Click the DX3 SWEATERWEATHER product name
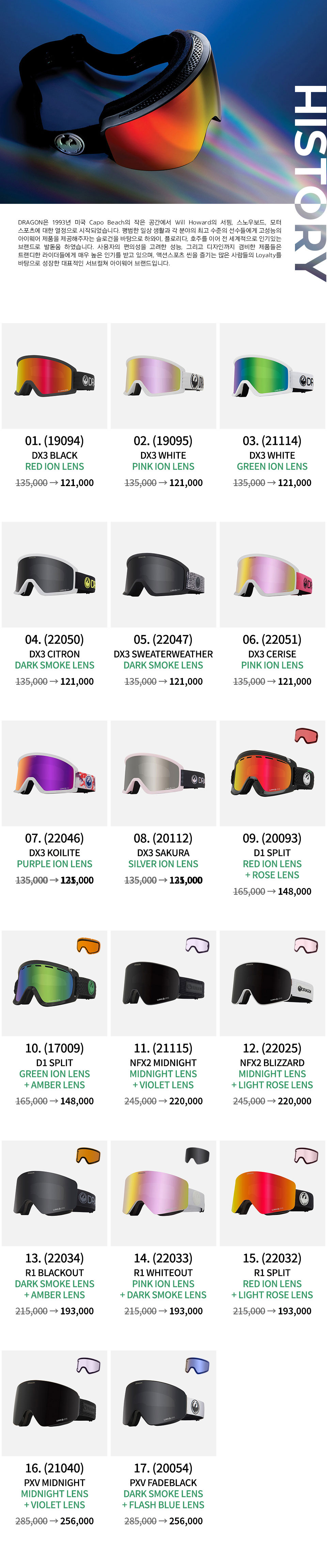The image size is (327, 1568). tap(163, 654)
